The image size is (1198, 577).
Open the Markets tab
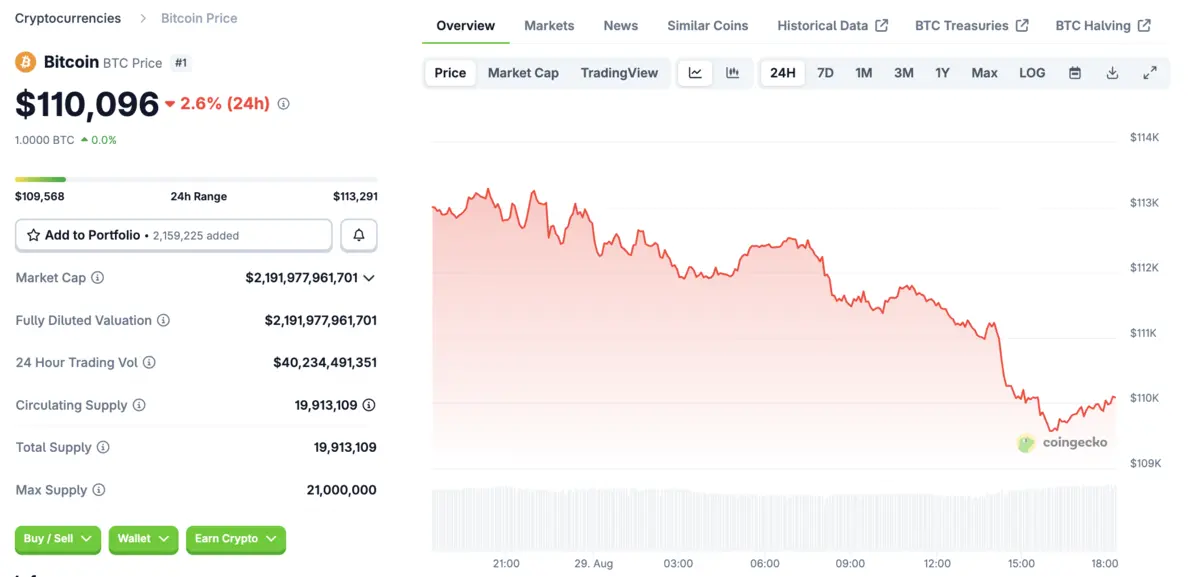[549, 25]
